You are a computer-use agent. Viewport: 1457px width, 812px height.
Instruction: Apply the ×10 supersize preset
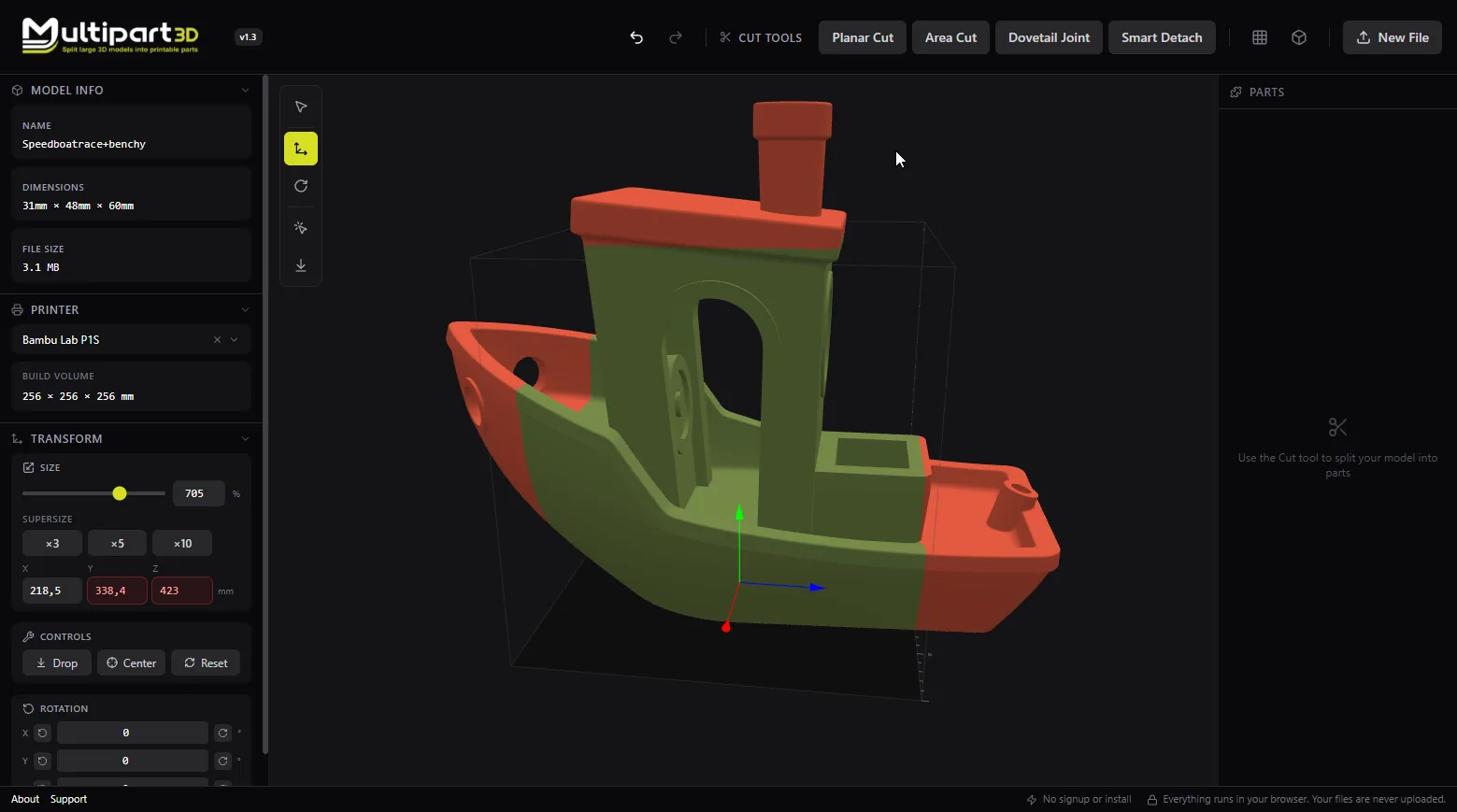[x=182, y=544]
